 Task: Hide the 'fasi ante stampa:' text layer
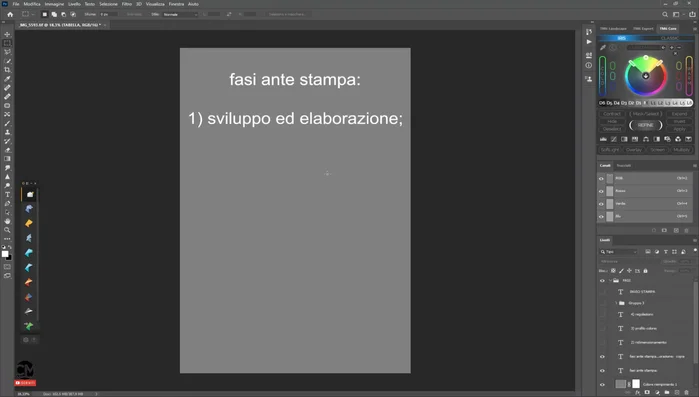coord(602,371)
